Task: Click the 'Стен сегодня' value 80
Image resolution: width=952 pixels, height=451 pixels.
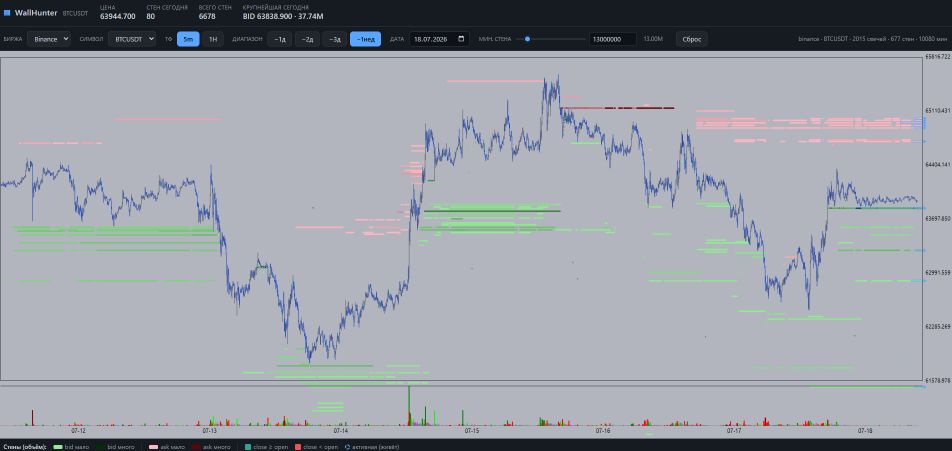Action: point(151,16)
